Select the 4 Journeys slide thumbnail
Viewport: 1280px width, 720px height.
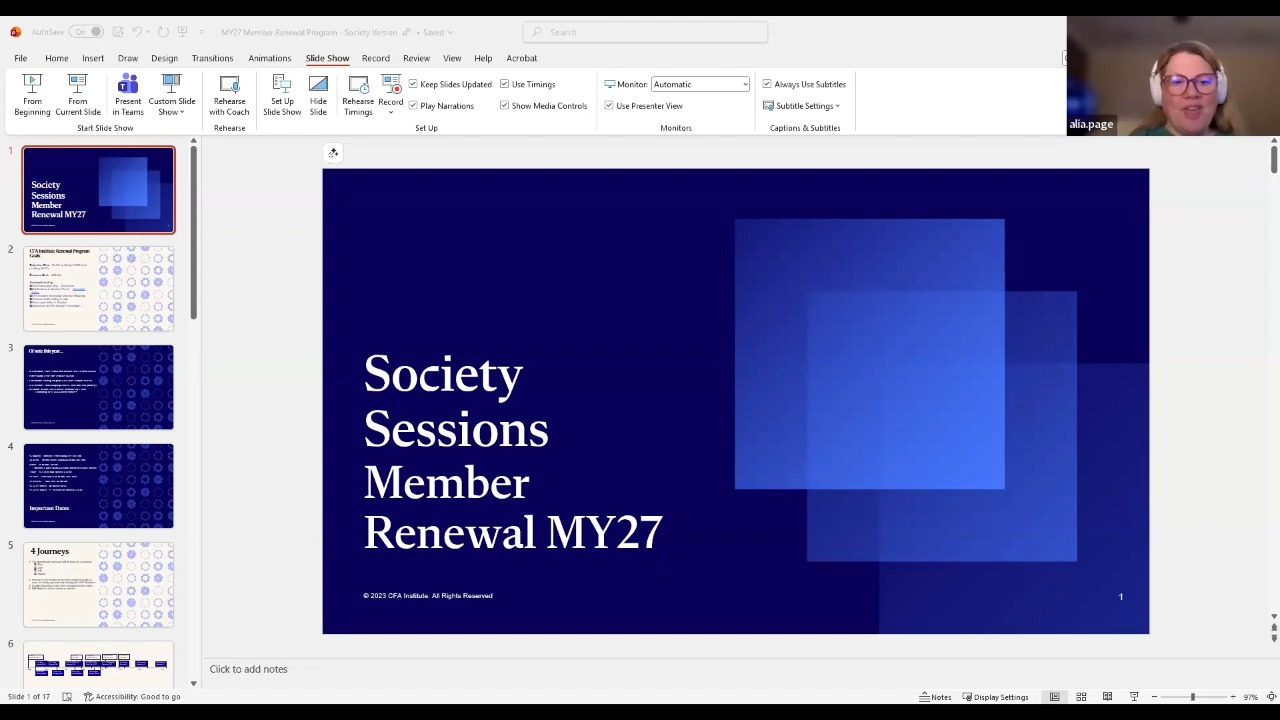[x=98, y=585]
